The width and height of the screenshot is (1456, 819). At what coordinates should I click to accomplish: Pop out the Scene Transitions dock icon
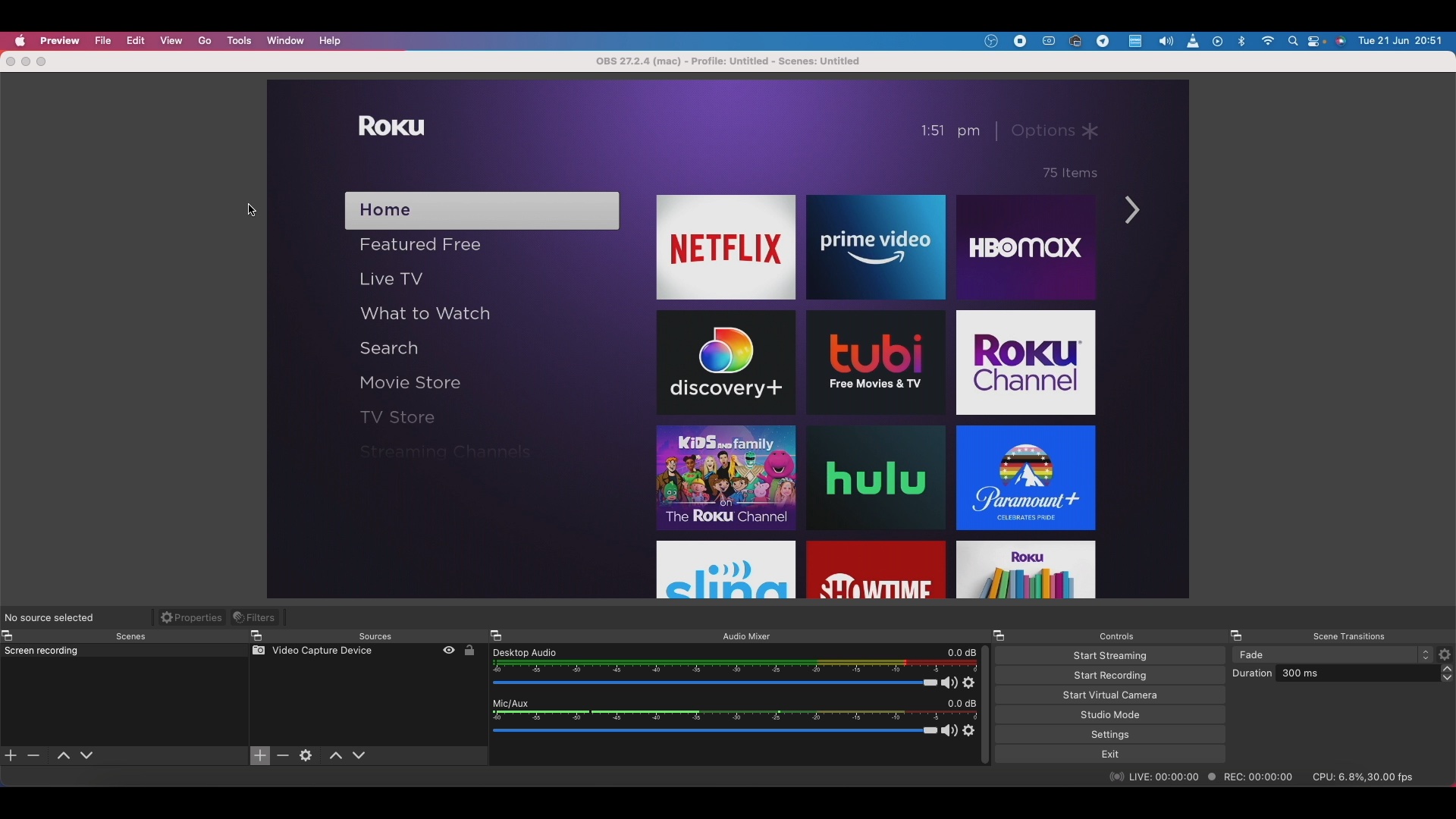pos(1238,636)
